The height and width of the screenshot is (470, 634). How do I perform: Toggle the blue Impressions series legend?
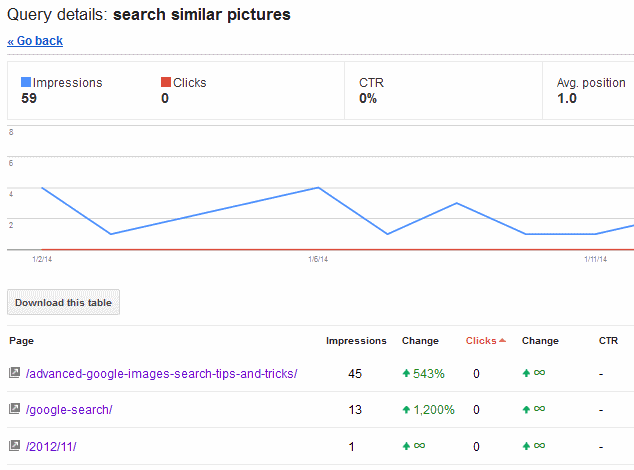62,83
